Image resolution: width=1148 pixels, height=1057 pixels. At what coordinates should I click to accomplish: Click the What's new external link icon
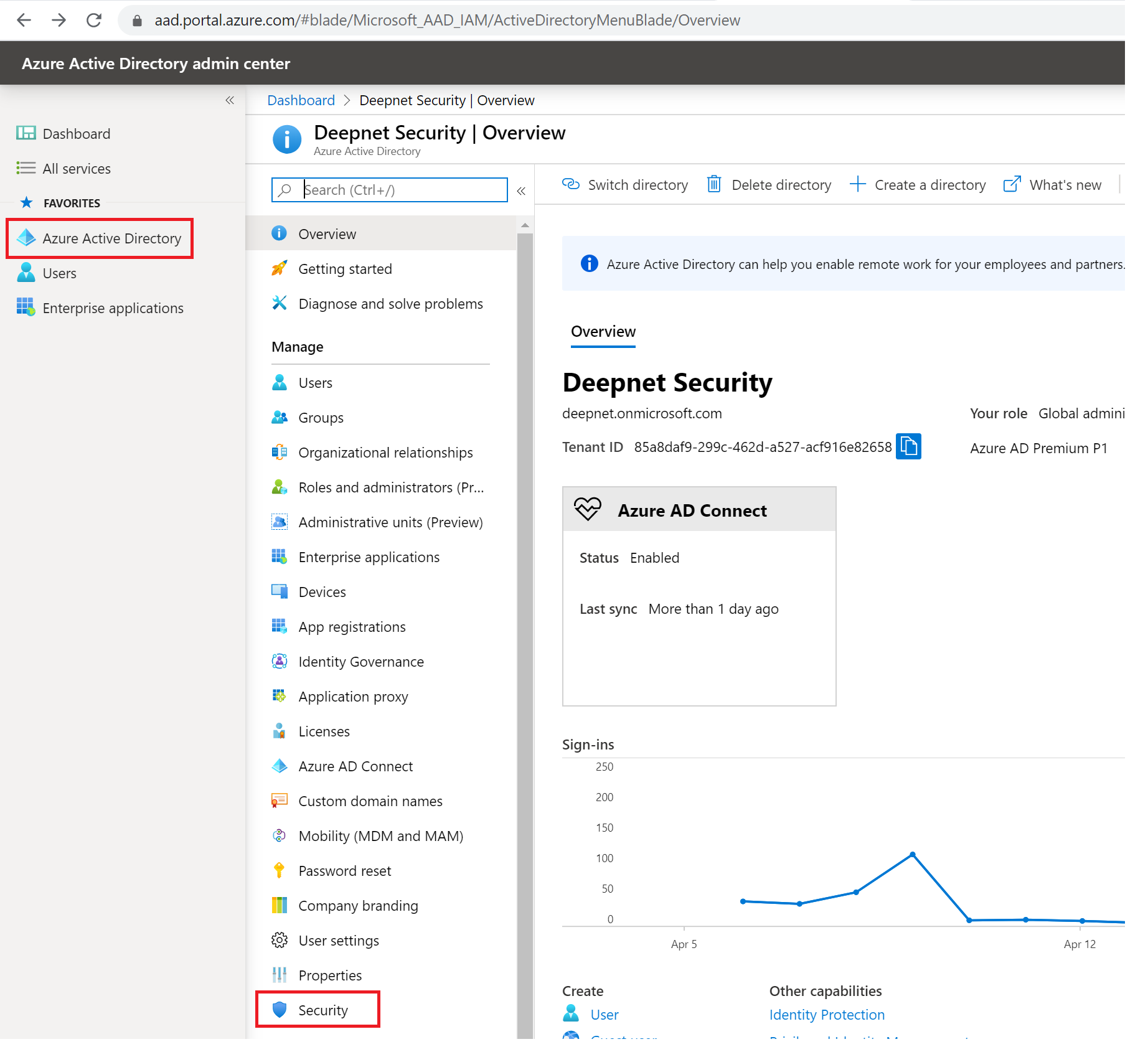(x=1012, y=184)
